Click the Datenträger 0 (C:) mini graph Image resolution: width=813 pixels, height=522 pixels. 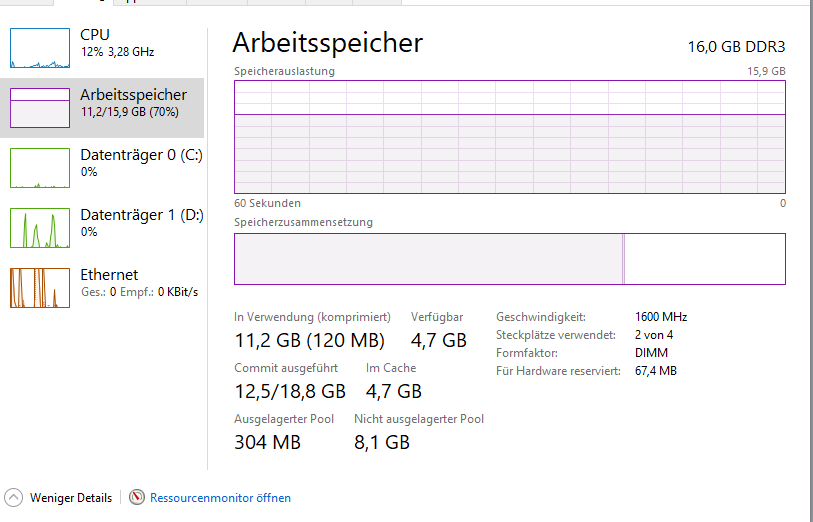point(40,168)
